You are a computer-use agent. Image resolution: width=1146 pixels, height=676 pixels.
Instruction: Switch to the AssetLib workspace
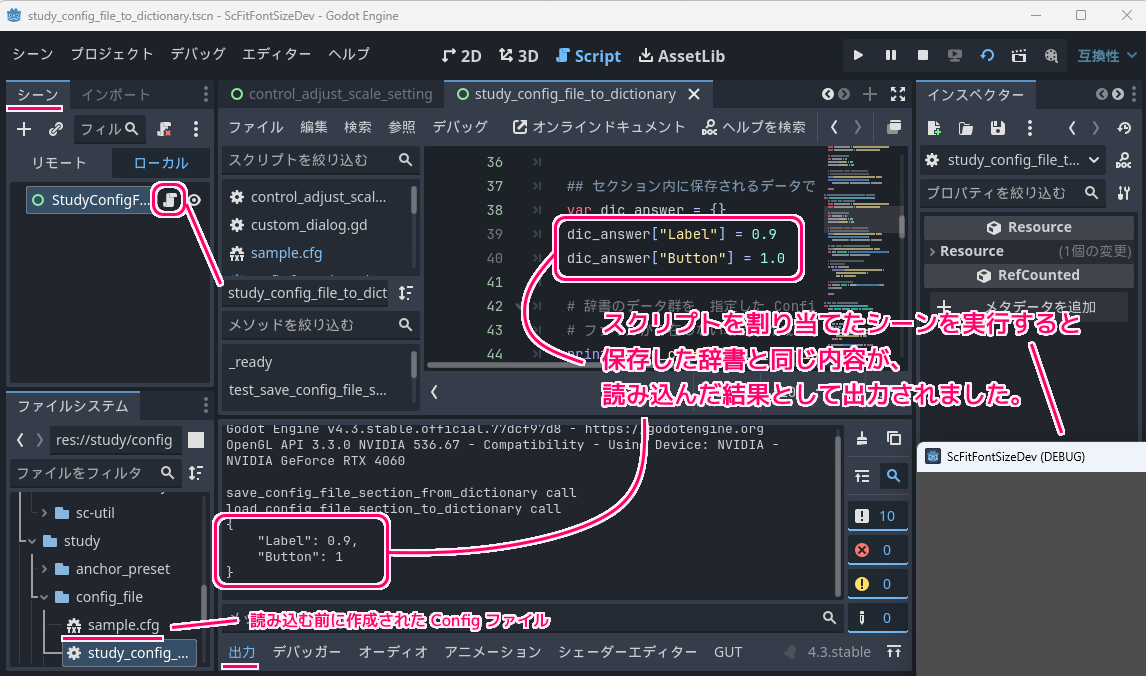pyautogui.click(x=681, y=56)
